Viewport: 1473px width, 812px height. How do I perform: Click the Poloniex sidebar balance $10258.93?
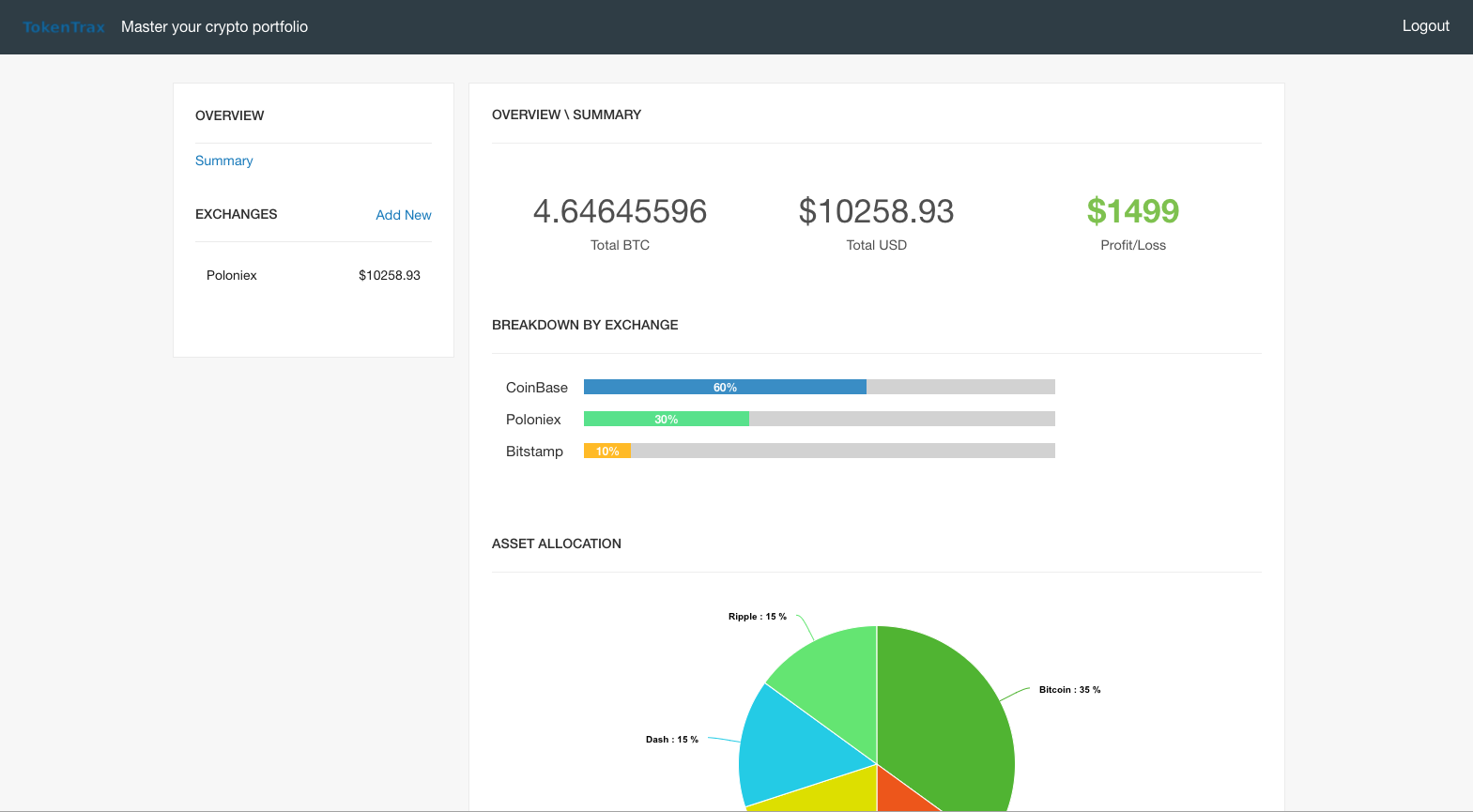pyautogui.click(x=389, y=275)
